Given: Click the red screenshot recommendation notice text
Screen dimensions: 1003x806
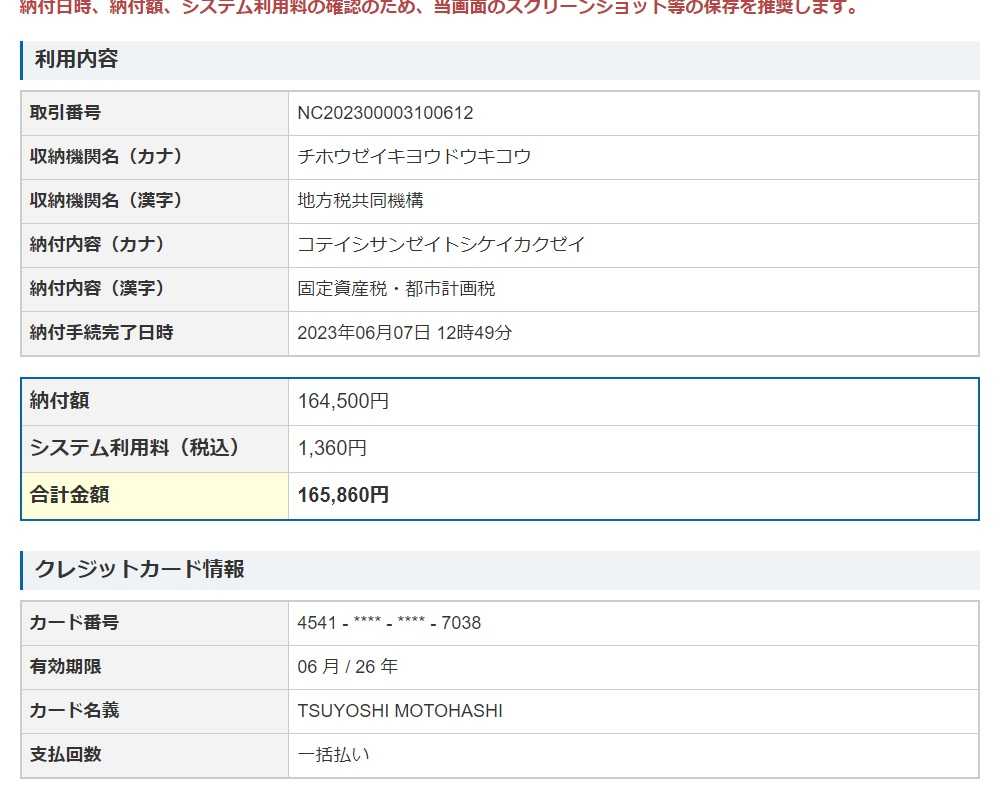Looking at the screenshot, I should pos(438,8).
